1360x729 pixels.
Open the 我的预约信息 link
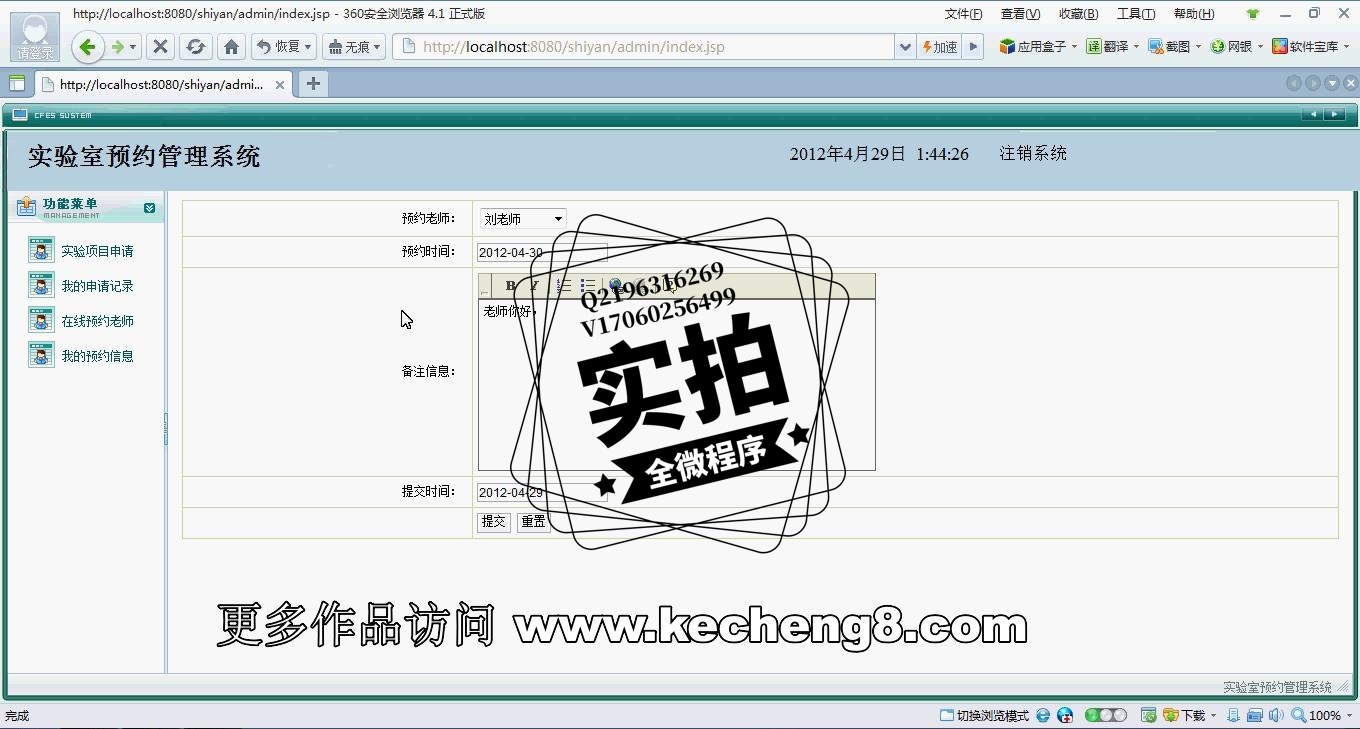click(x=97, y=356)
